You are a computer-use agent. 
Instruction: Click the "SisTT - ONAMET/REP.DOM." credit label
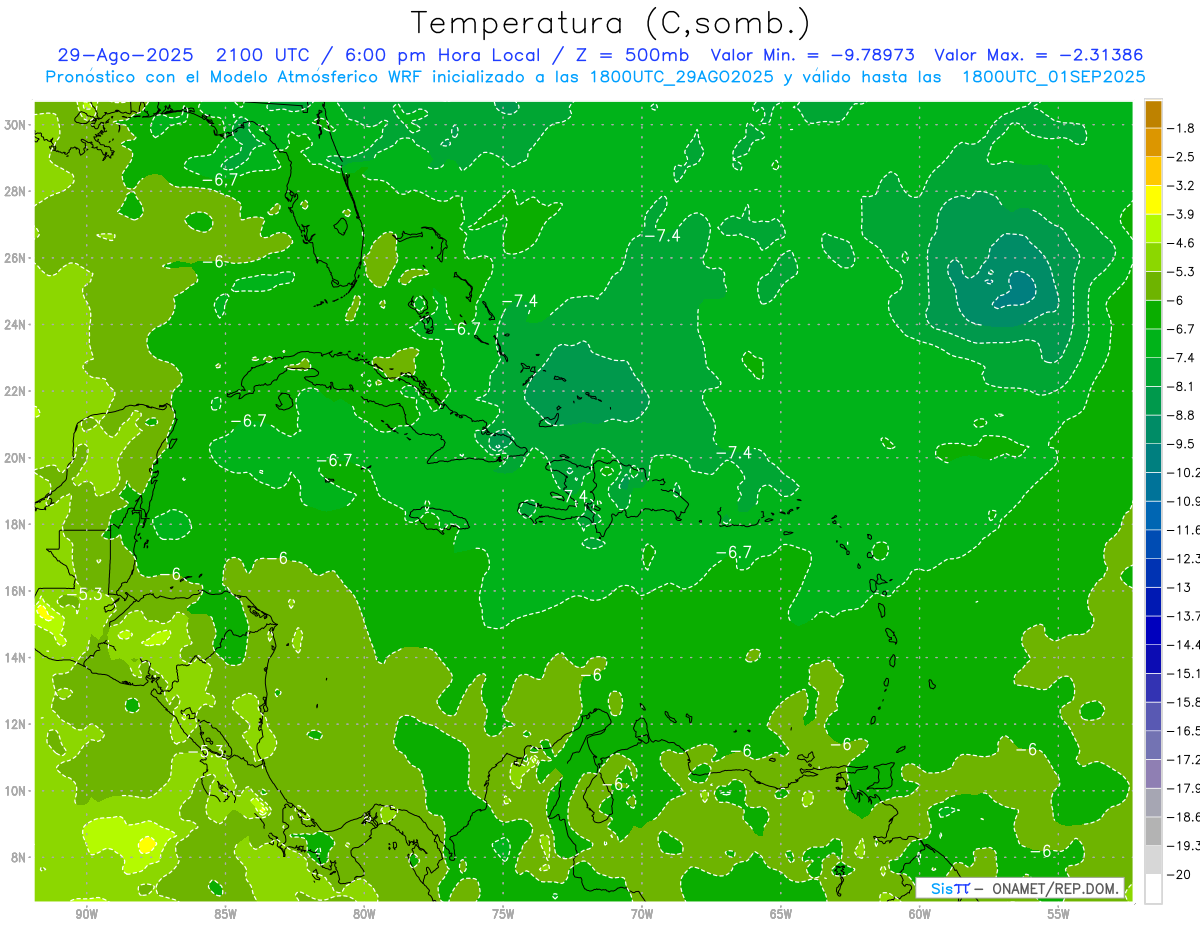tap(1020, 888)
